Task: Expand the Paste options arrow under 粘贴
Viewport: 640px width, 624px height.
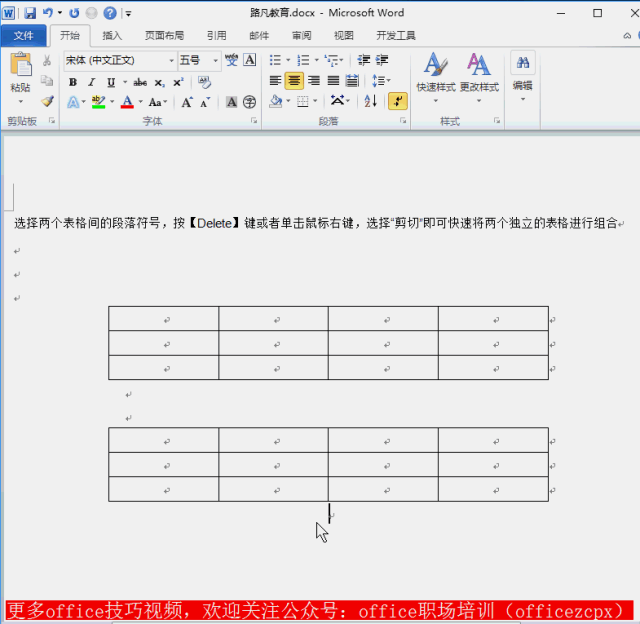Action: point(20,101)
